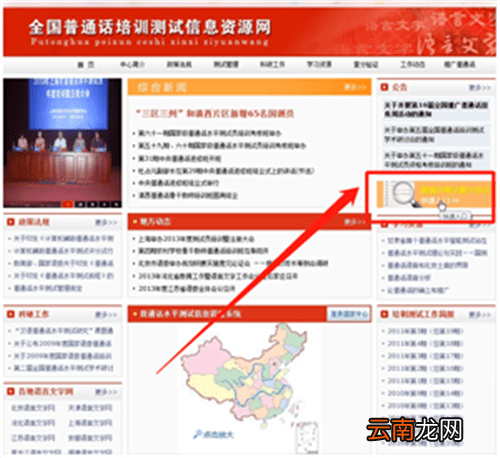Viewport: 500px width, 458px height.
Task: Open 地方动态 item starting 上海举办2013年度
Action: coord(196,239)
